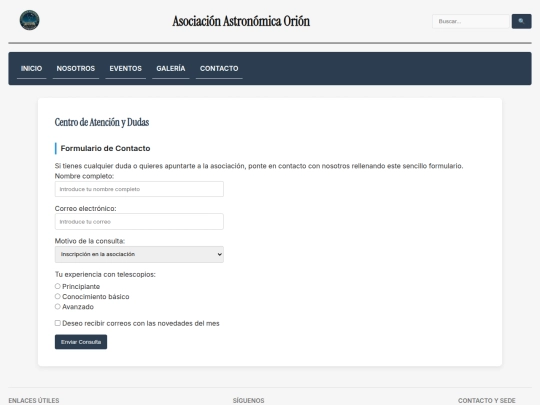
Task: Pick the Avanzado experience option
Action: 58,307
